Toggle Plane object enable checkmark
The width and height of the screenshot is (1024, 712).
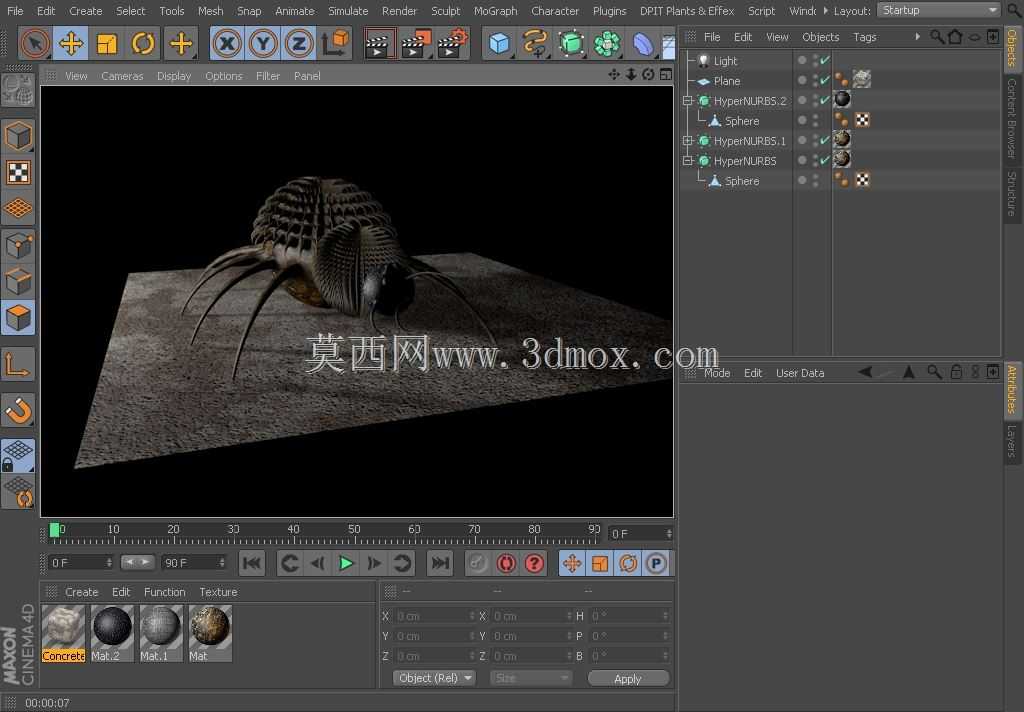point(825,80)
